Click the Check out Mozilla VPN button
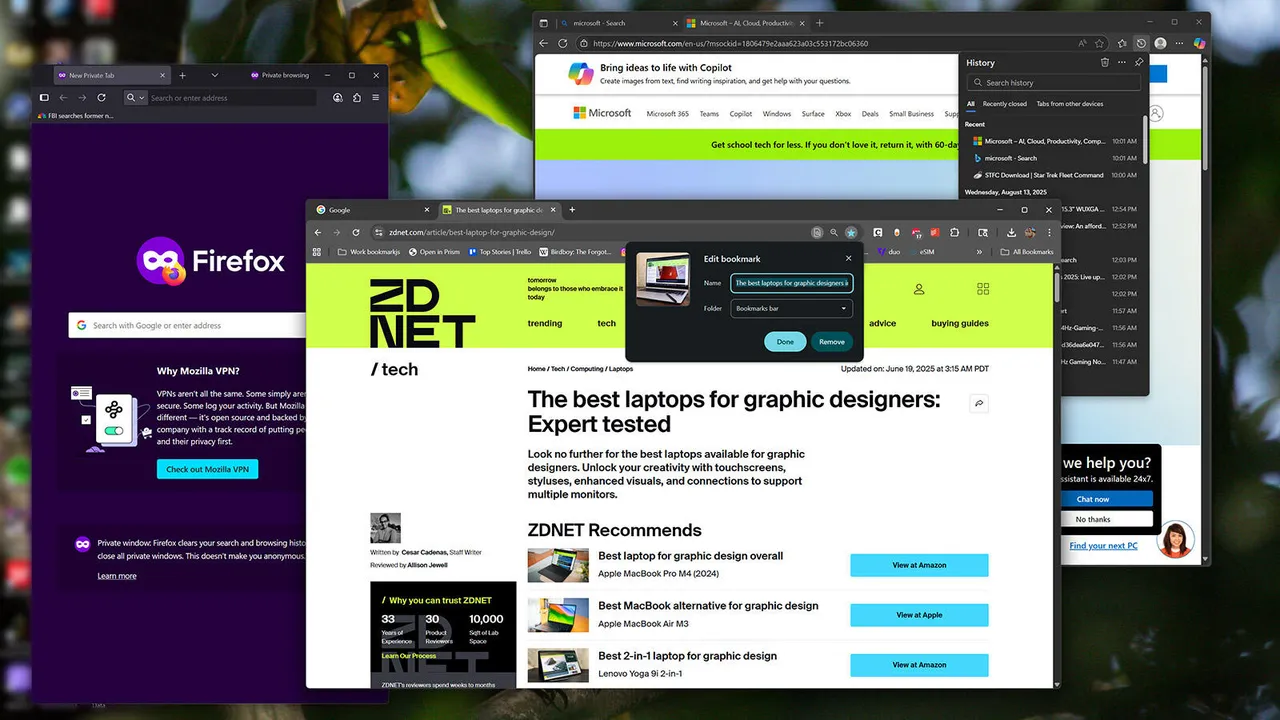 207,469
